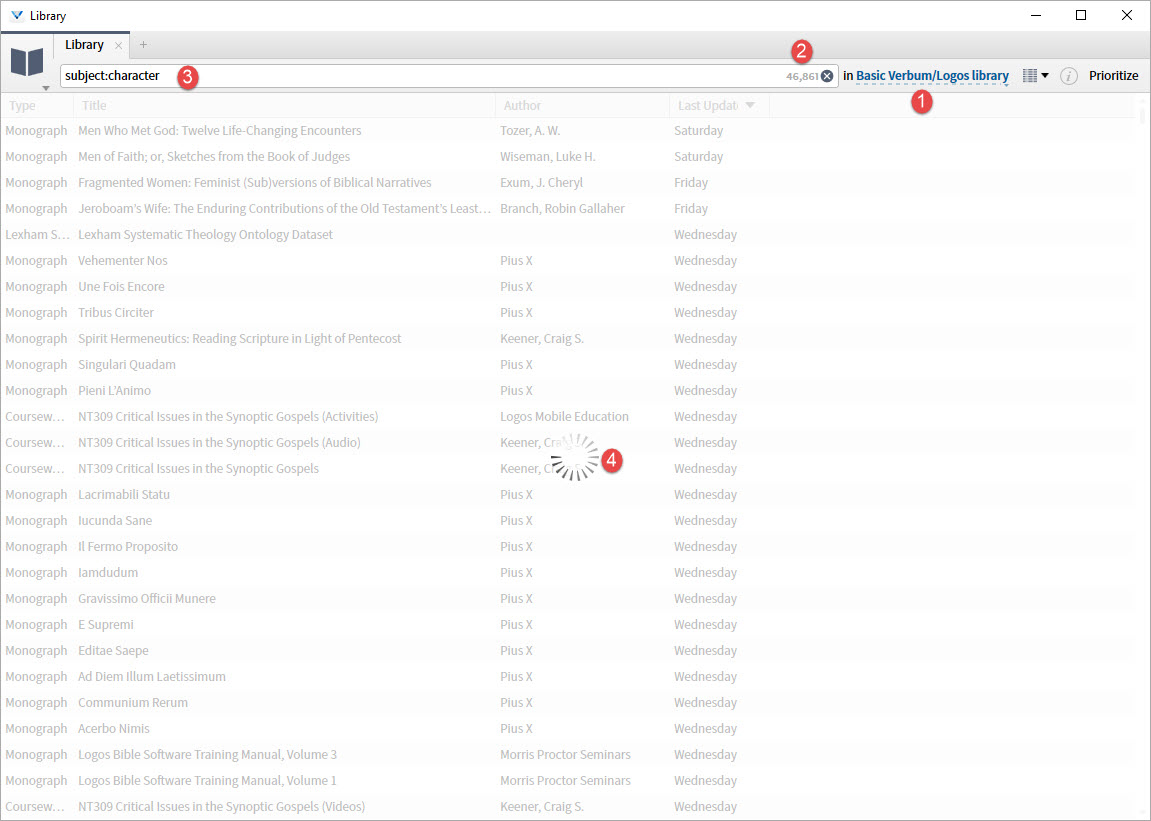Image resolution: width=1151 pixels, height=821 pixels.
Task: Open Ad Diem Illum Laetissimum
Action: click(152, 676)
